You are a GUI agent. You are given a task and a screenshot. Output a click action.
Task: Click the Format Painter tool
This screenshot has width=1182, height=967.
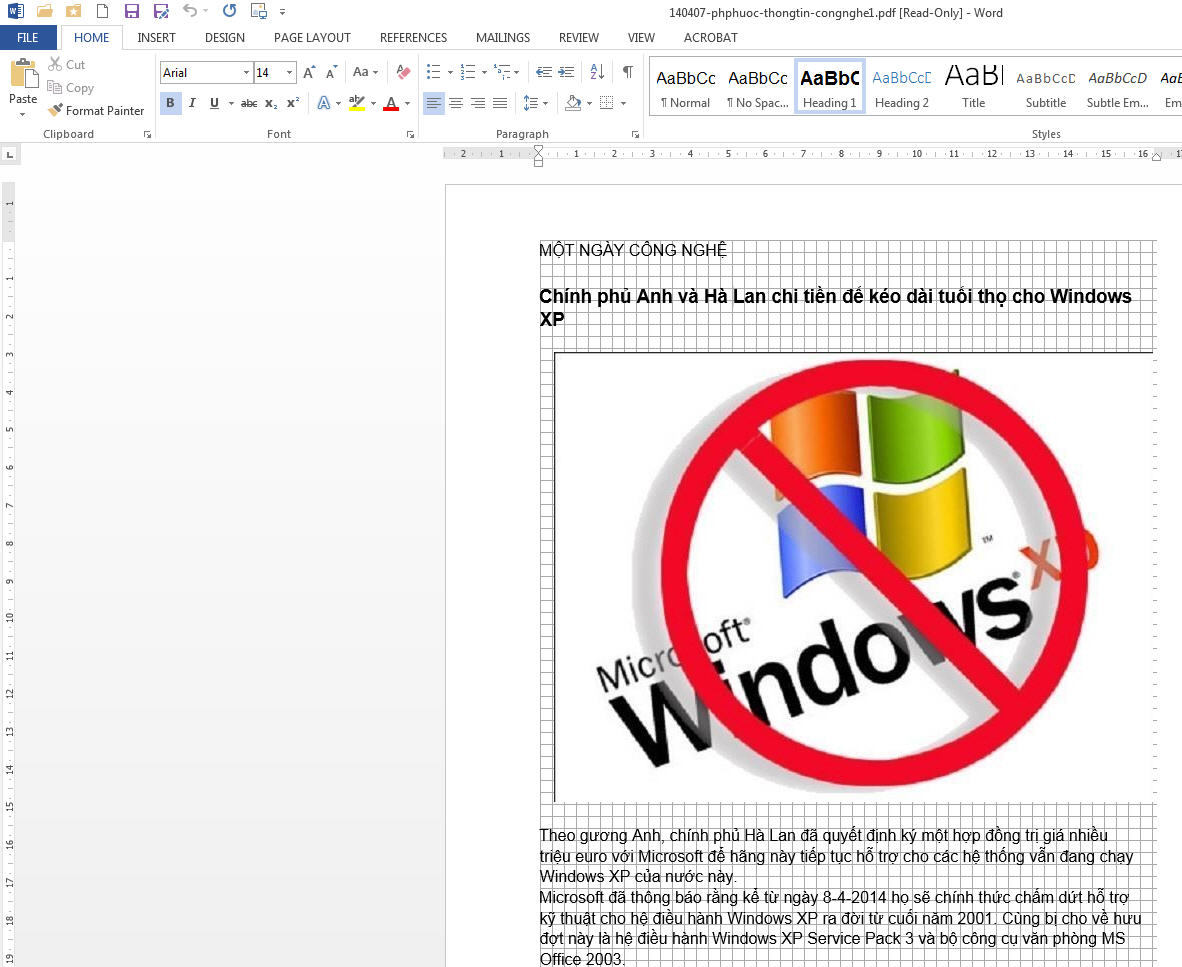pos(96,111)
